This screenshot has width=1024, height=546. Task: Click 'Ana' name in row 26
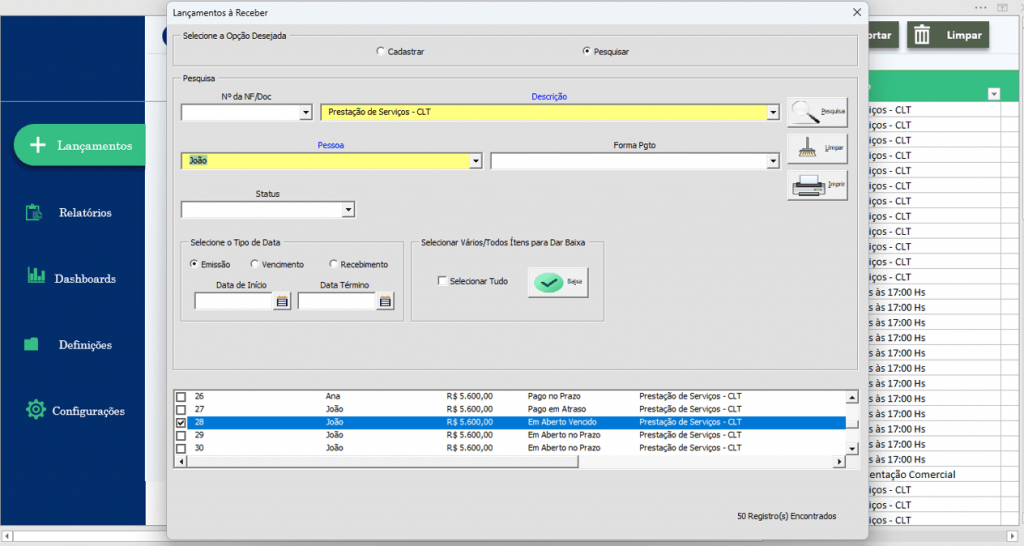click(332, 396)
